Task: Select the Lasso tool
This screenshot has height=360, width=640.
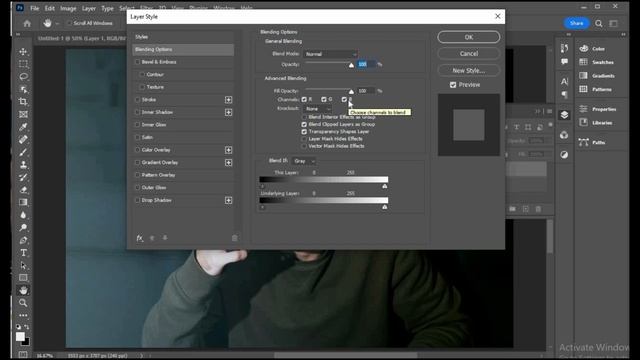Action: tap(23, 77)
